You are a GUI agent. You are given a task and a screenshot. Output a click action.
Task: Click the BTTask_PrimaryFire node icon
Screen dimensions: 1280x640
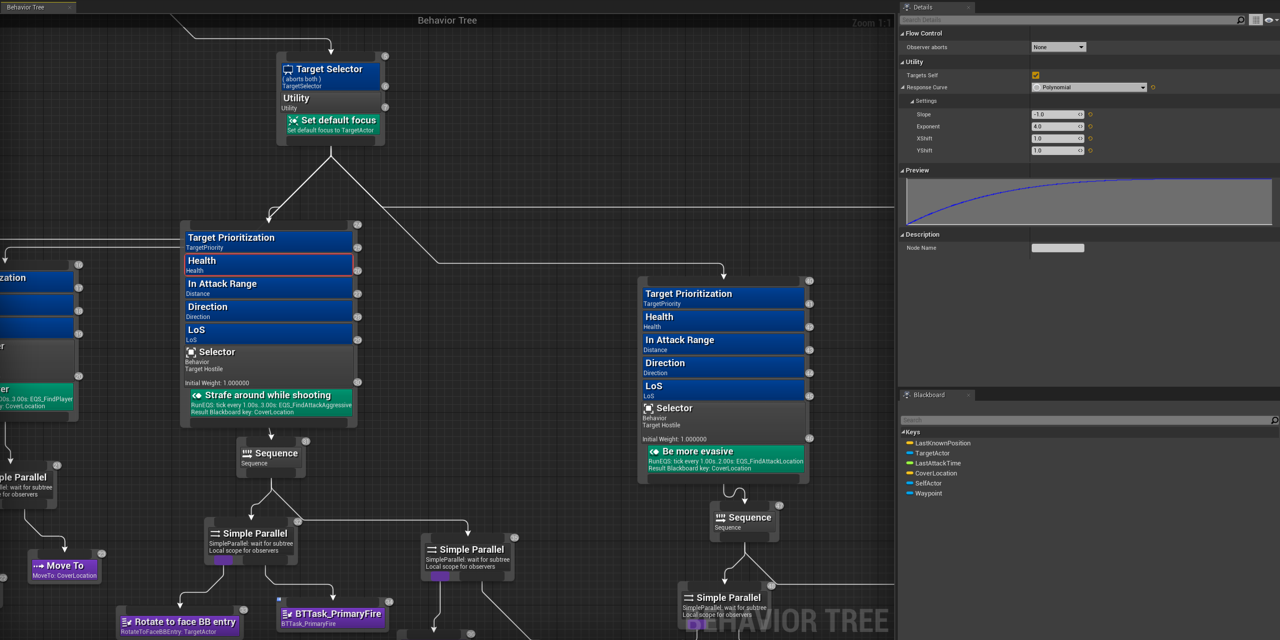286,611
